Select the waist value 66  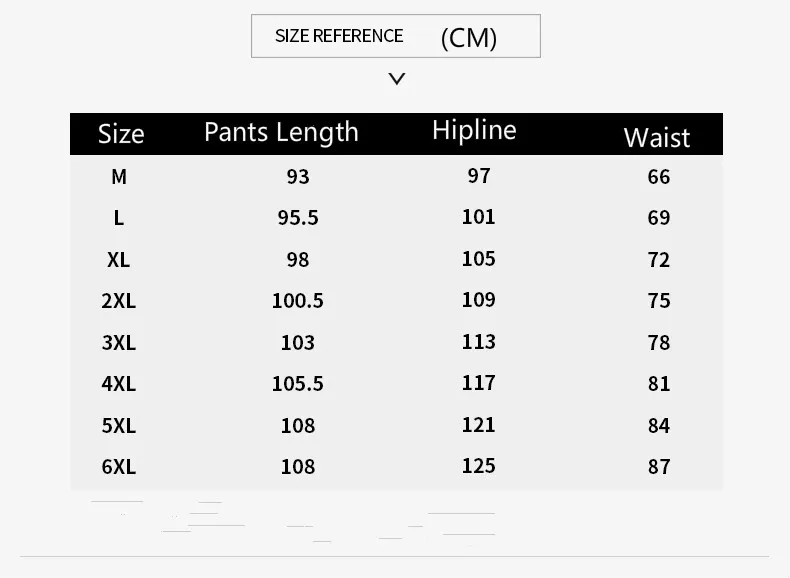point(659,177)
